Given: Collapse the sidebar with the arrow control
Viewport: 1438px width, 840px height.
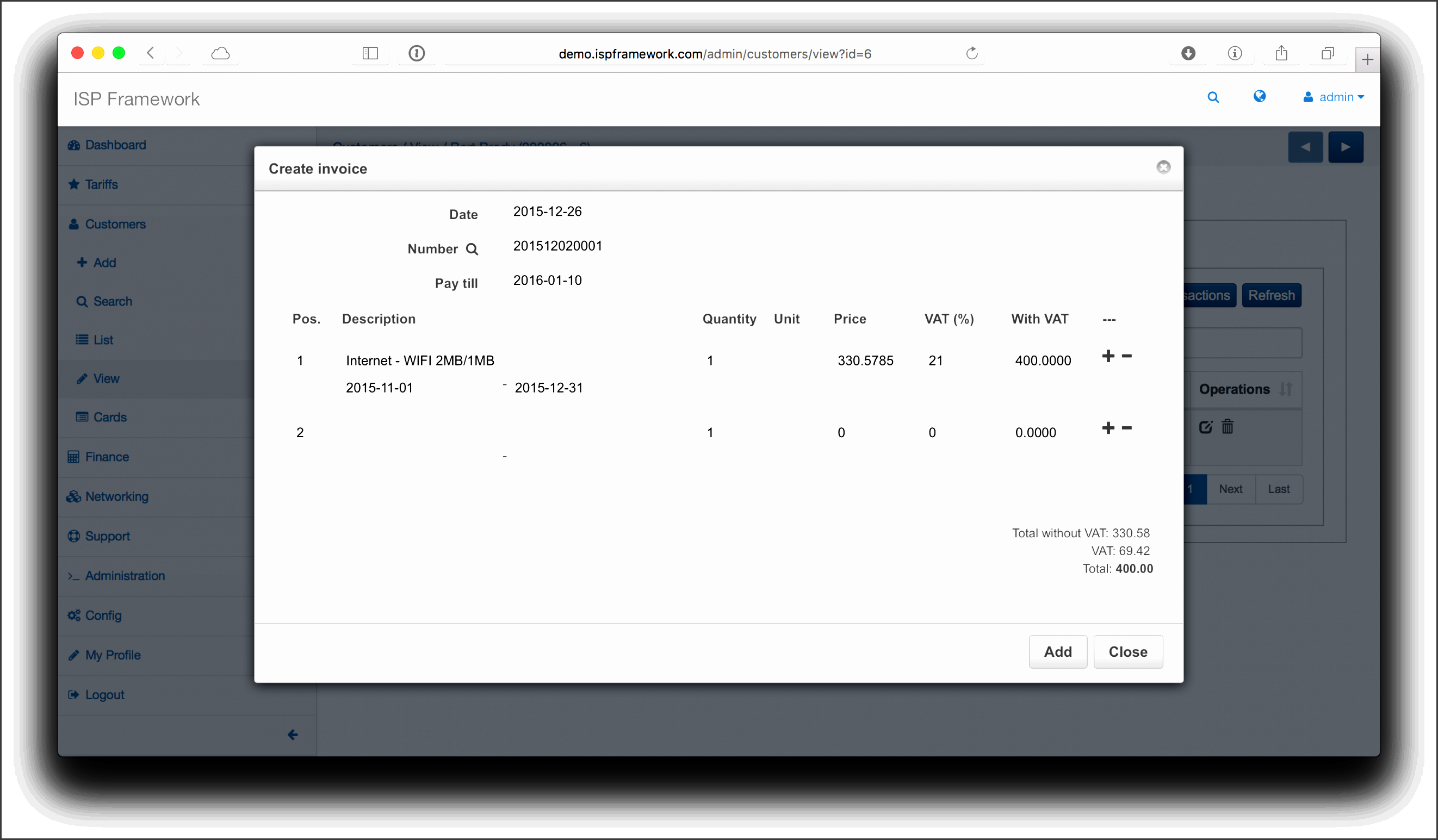Looking at the screenshot, I should 293,735.
